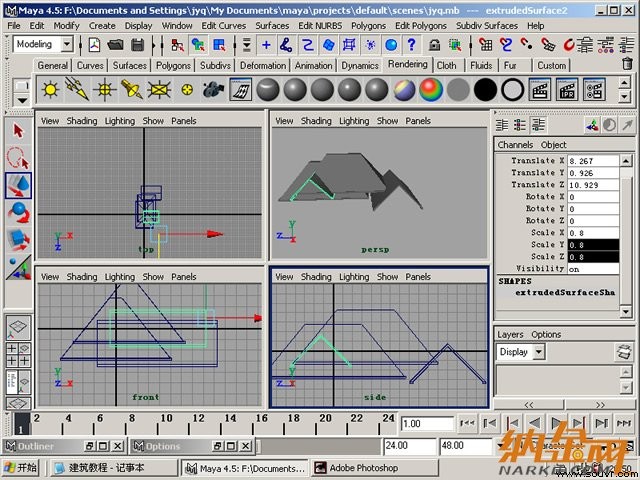The width and height of the screenshot is (640, 480).
Task: Open Show menu in front viewport
Action: point(153,277)
